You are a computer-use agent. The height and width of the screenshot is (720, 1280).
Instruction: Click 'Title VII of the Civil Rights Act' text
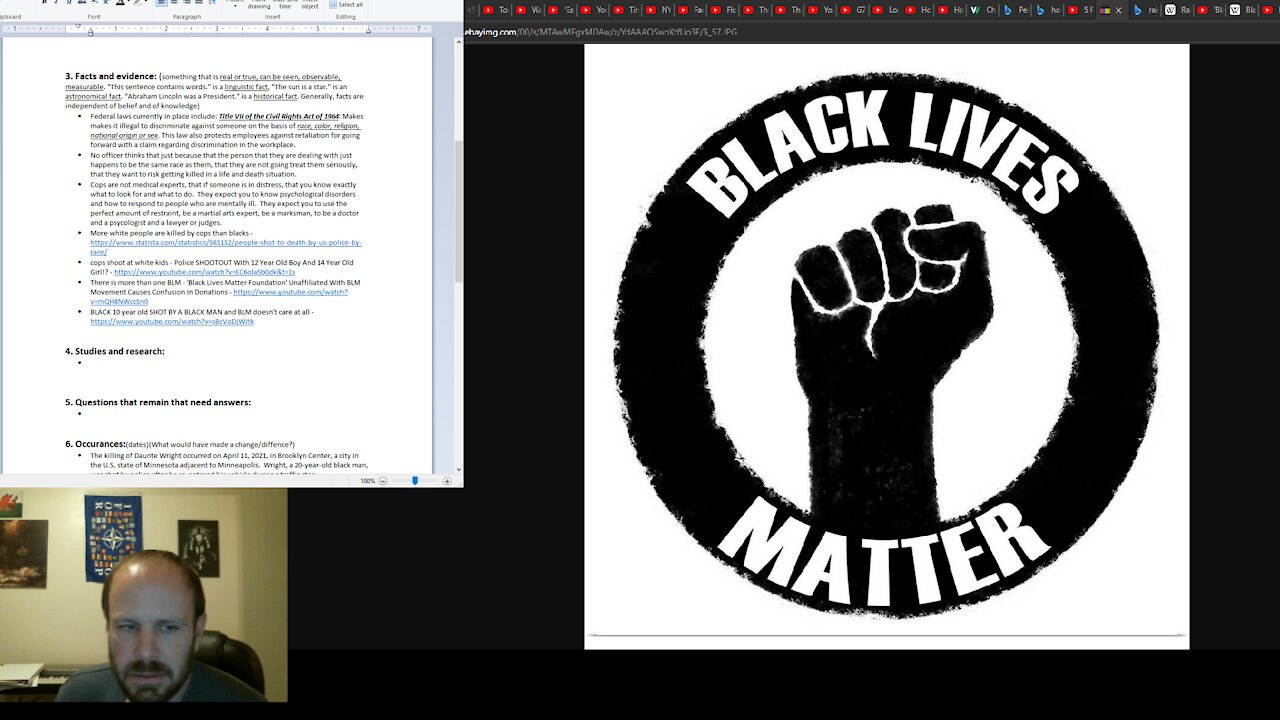click(x=279, y=116)
